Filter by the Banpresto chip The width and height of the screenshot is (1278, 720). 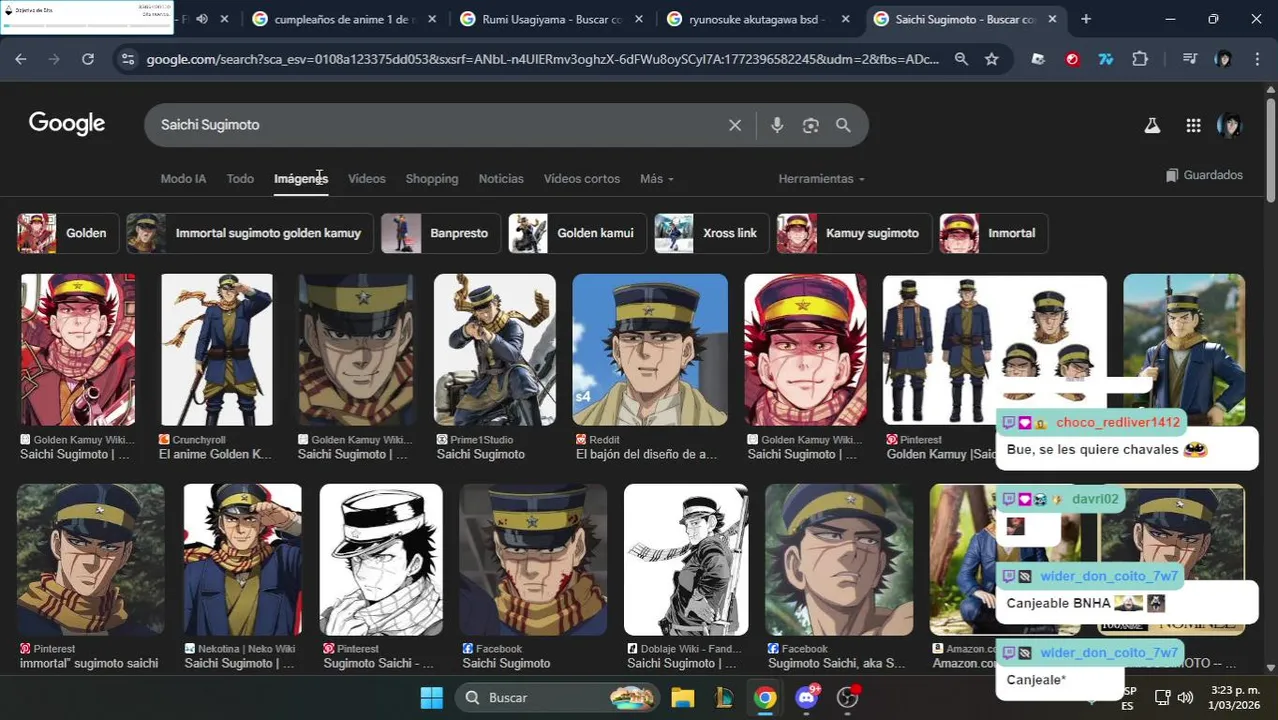(x=441, y=233)
